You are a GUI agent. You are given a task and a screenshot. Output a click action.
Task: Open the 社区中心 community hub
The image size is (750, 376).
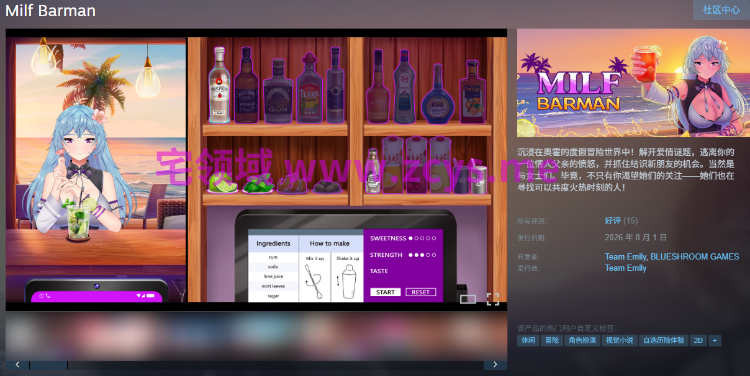click(721, 10)
